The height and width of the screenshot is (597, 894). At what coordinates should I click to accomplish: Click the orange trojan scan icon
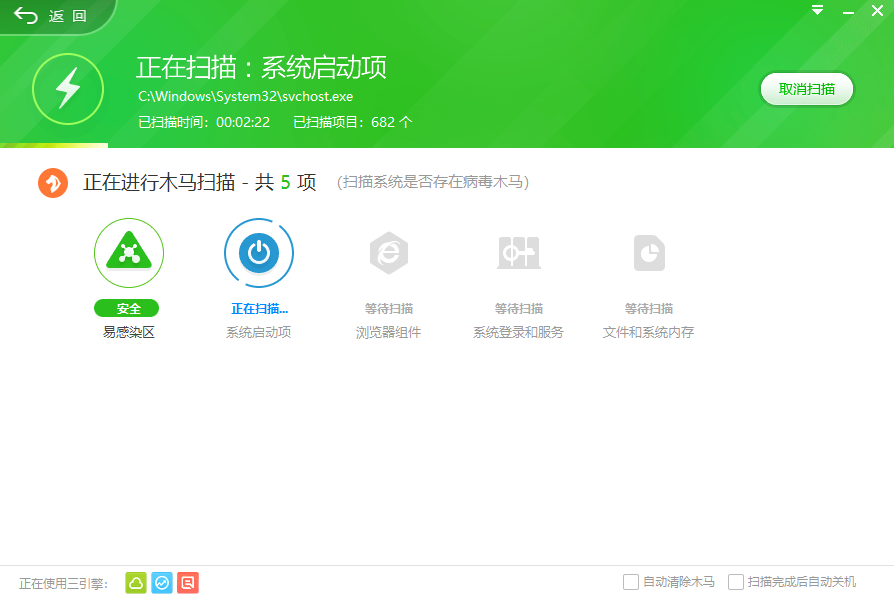(53, 182)
